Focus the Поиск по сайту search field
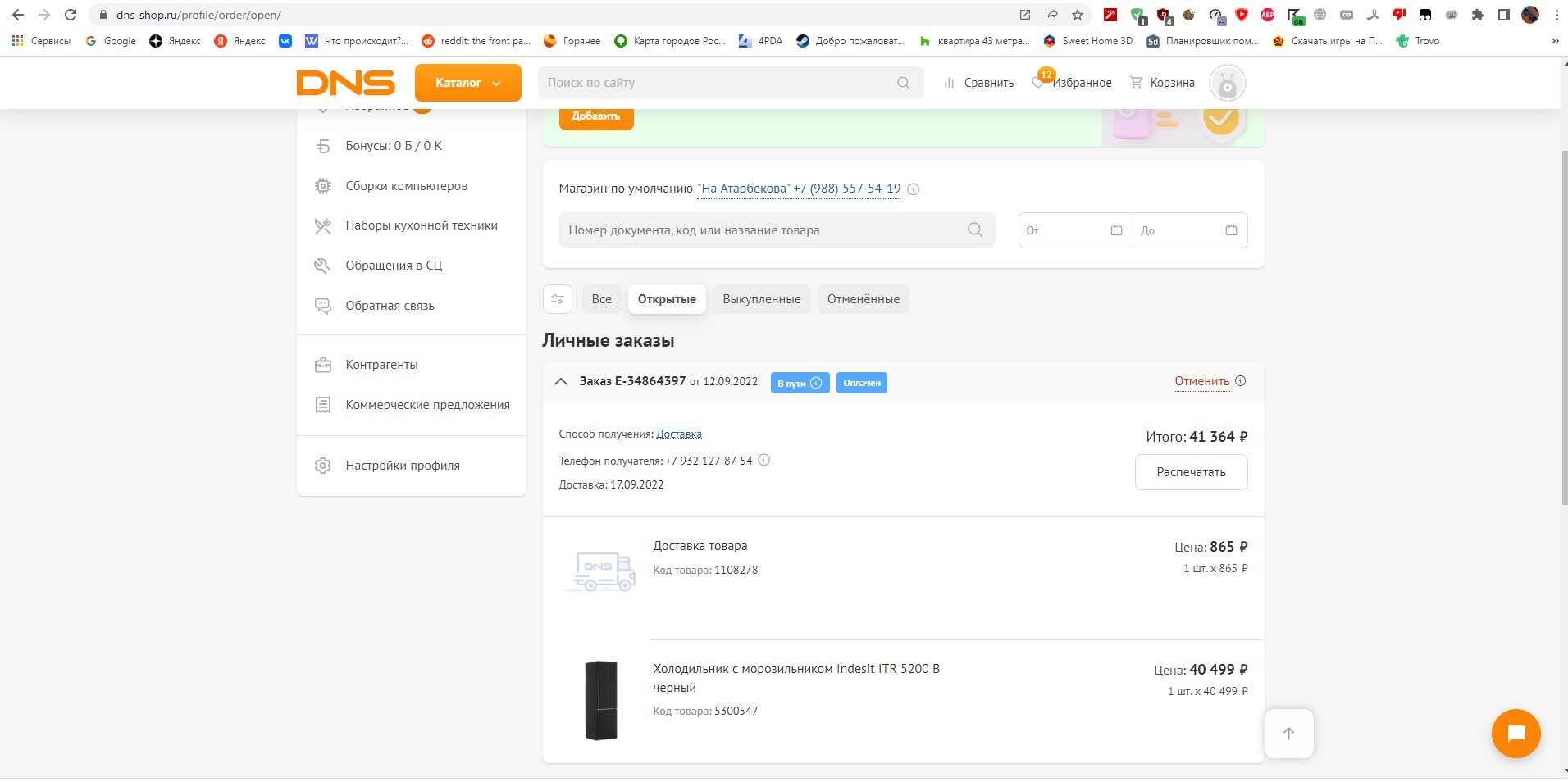The width and height of the screenshot is (1568, 782). 730,83
